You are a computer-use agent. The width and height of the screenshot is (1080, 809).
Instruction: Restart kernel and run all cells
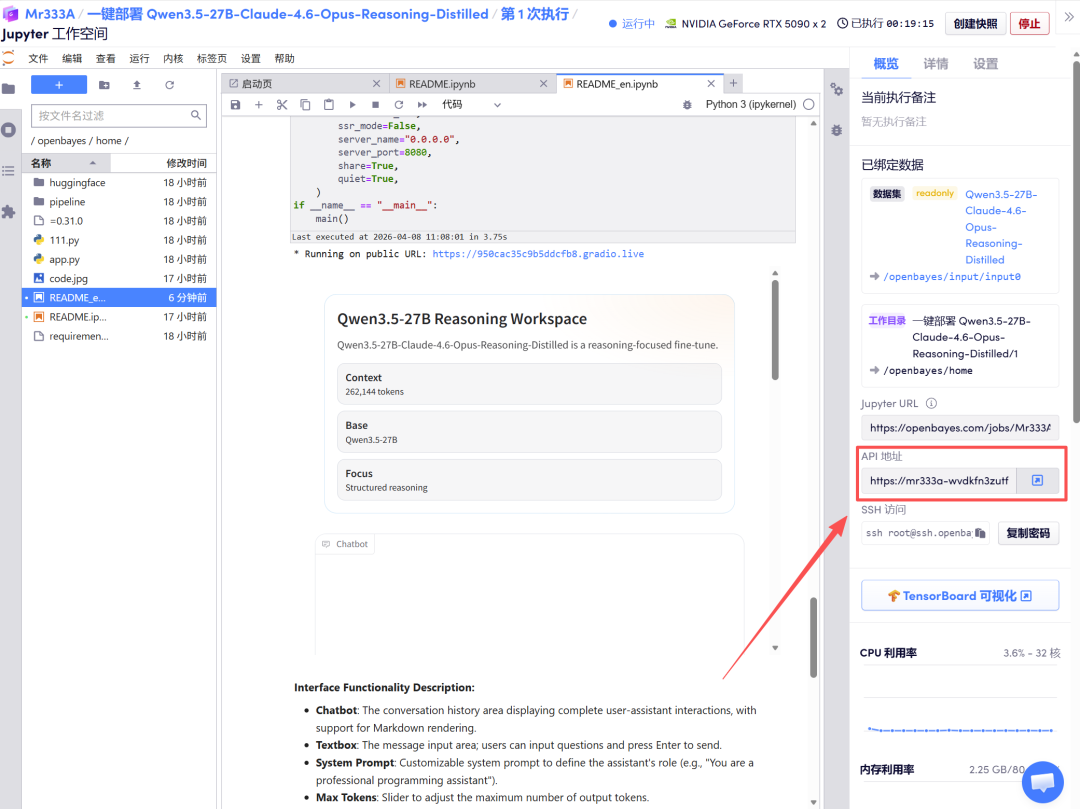(x=422, y=105)
